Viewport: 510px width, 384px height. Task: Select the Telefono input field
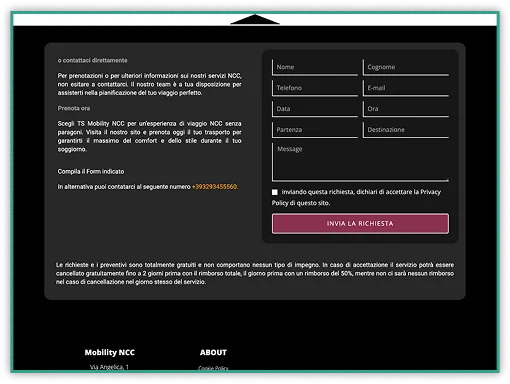point(315,88)
